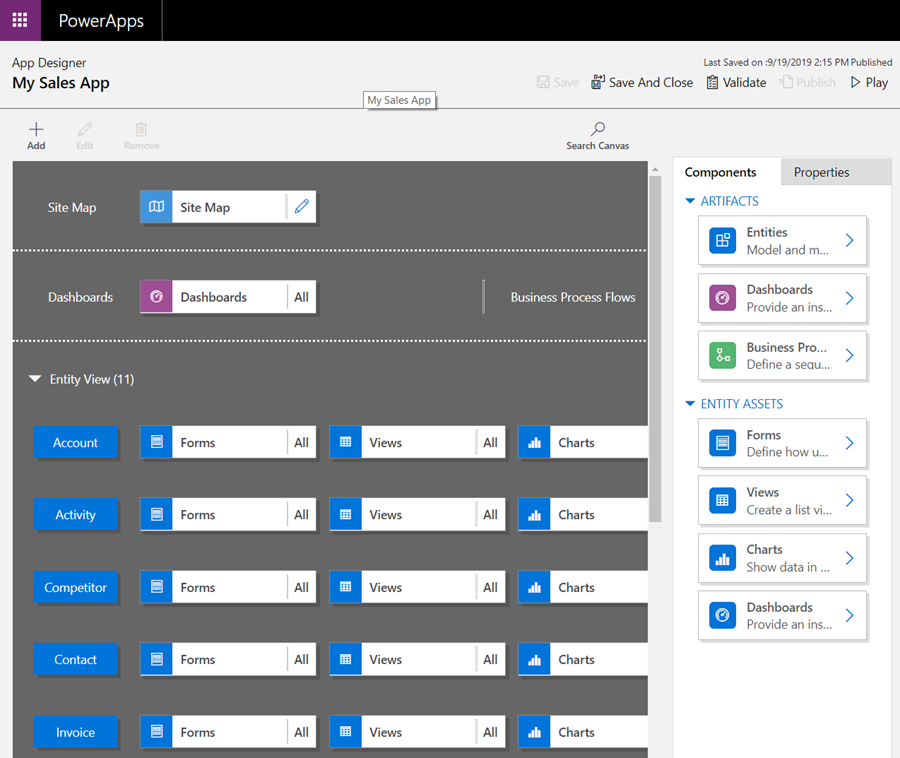
Task: Click the Competitor row Charts icon
Action: (534, 587)
